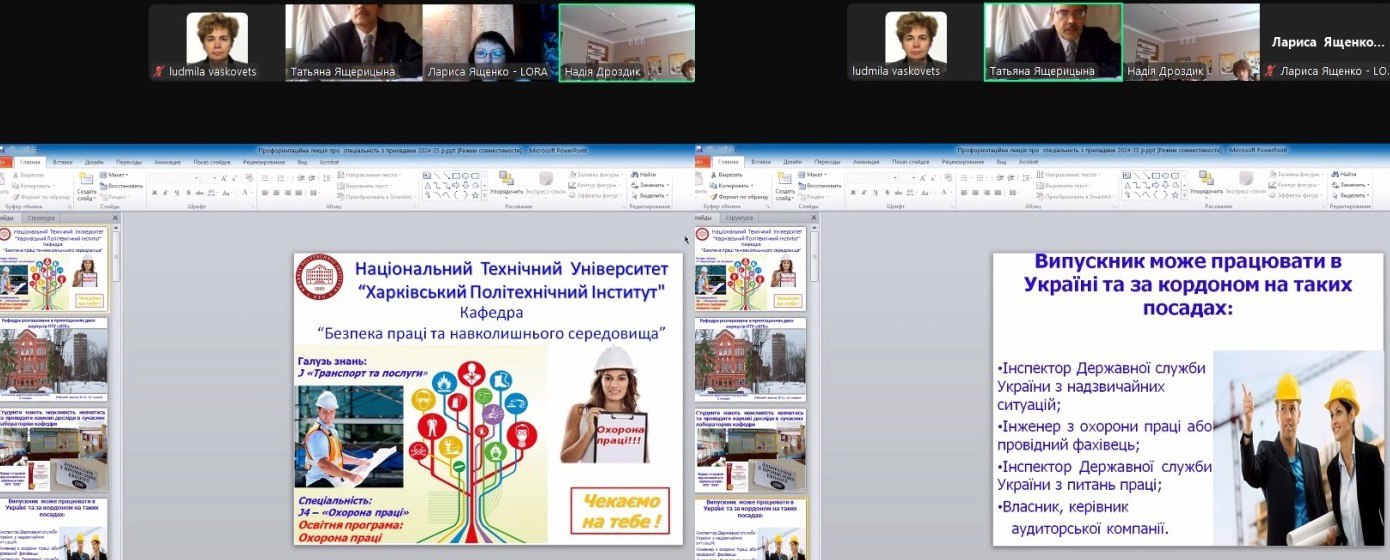Click muted mic icon beside right Лариса Ященко label

tap(1271, 72)
